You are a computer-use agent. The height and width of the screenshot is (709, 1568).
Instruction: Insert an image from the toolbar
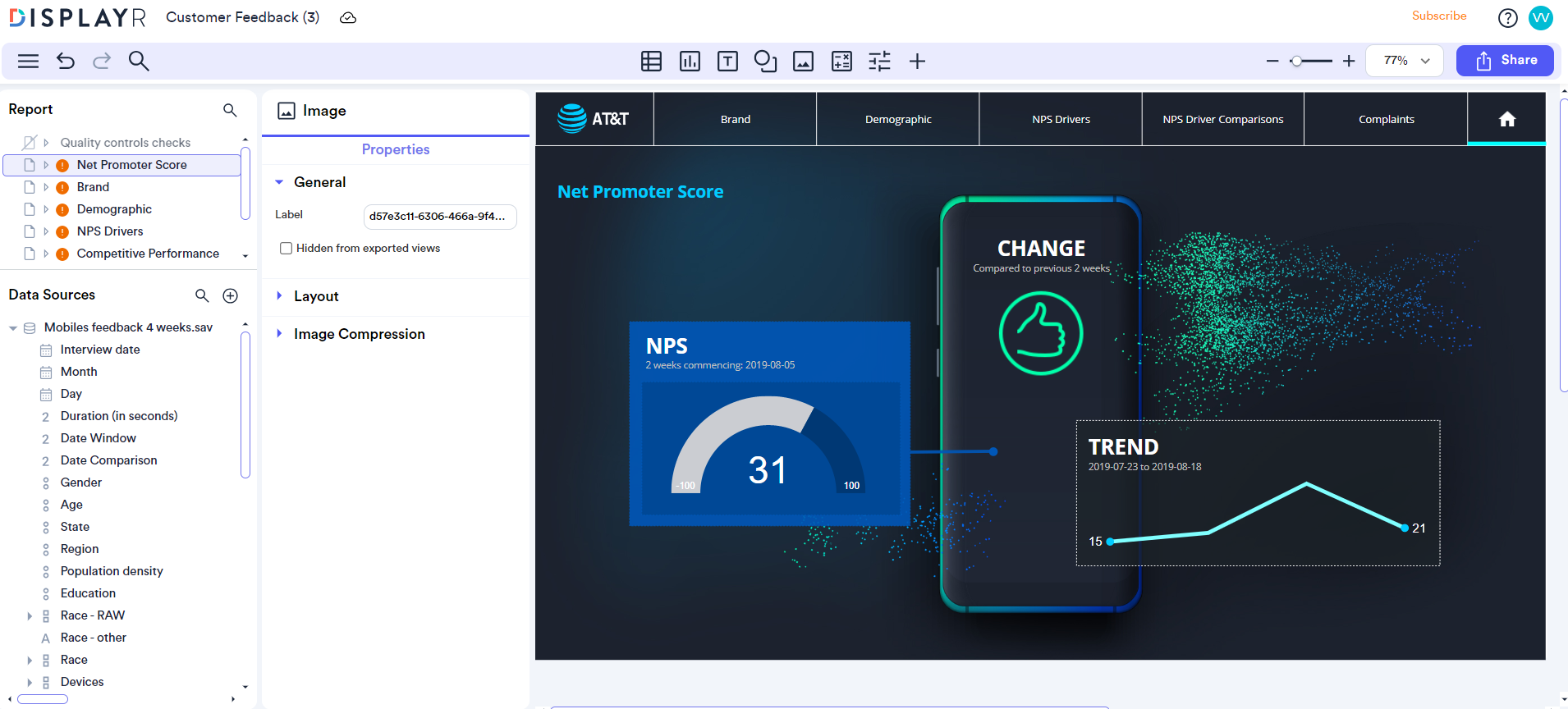click(x=803, y=61)
